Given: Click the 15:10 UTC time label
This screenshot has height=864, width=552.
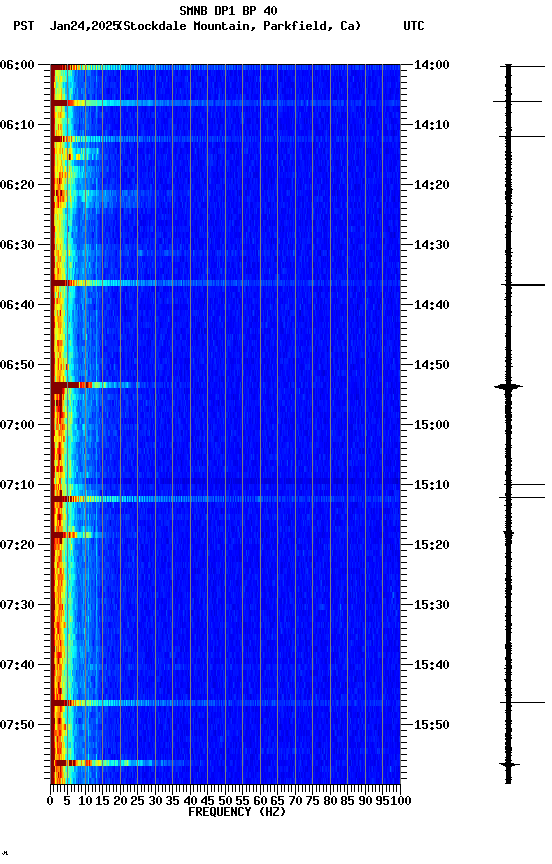Looking at the screenshot, I should 432,485.
